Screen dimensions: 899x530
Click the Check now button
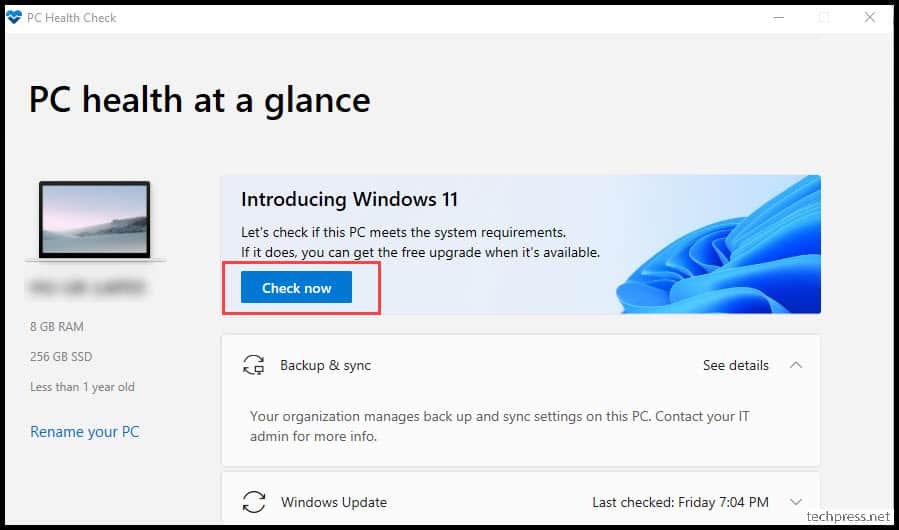click(296, 287)
